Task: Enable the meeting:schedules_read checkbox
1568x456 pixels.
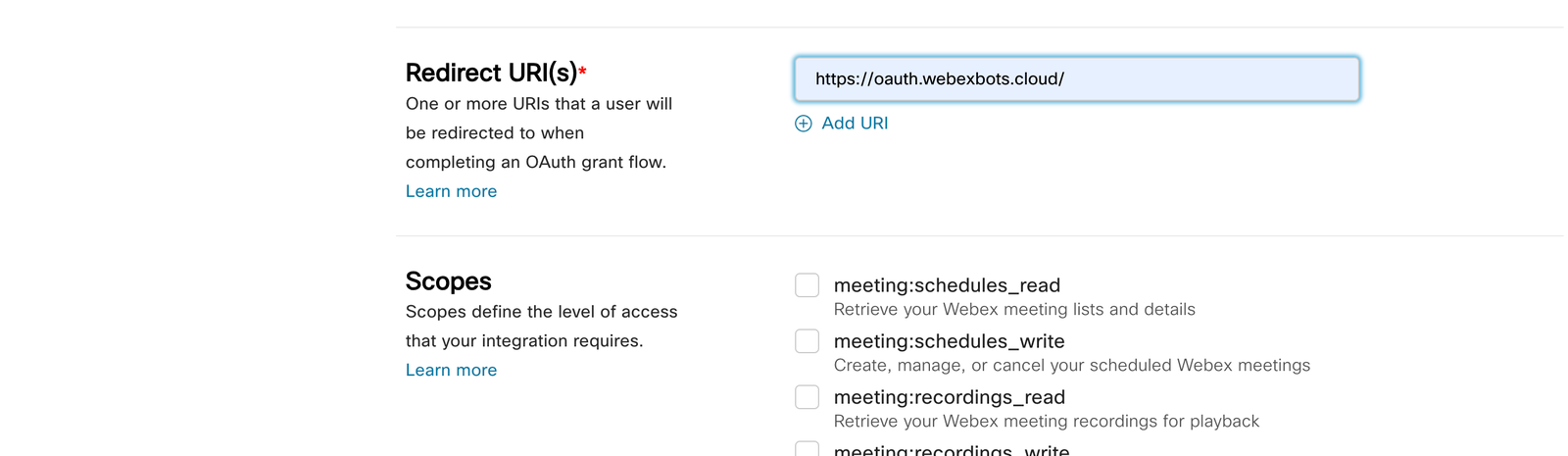Action: [x=807, y=285]
